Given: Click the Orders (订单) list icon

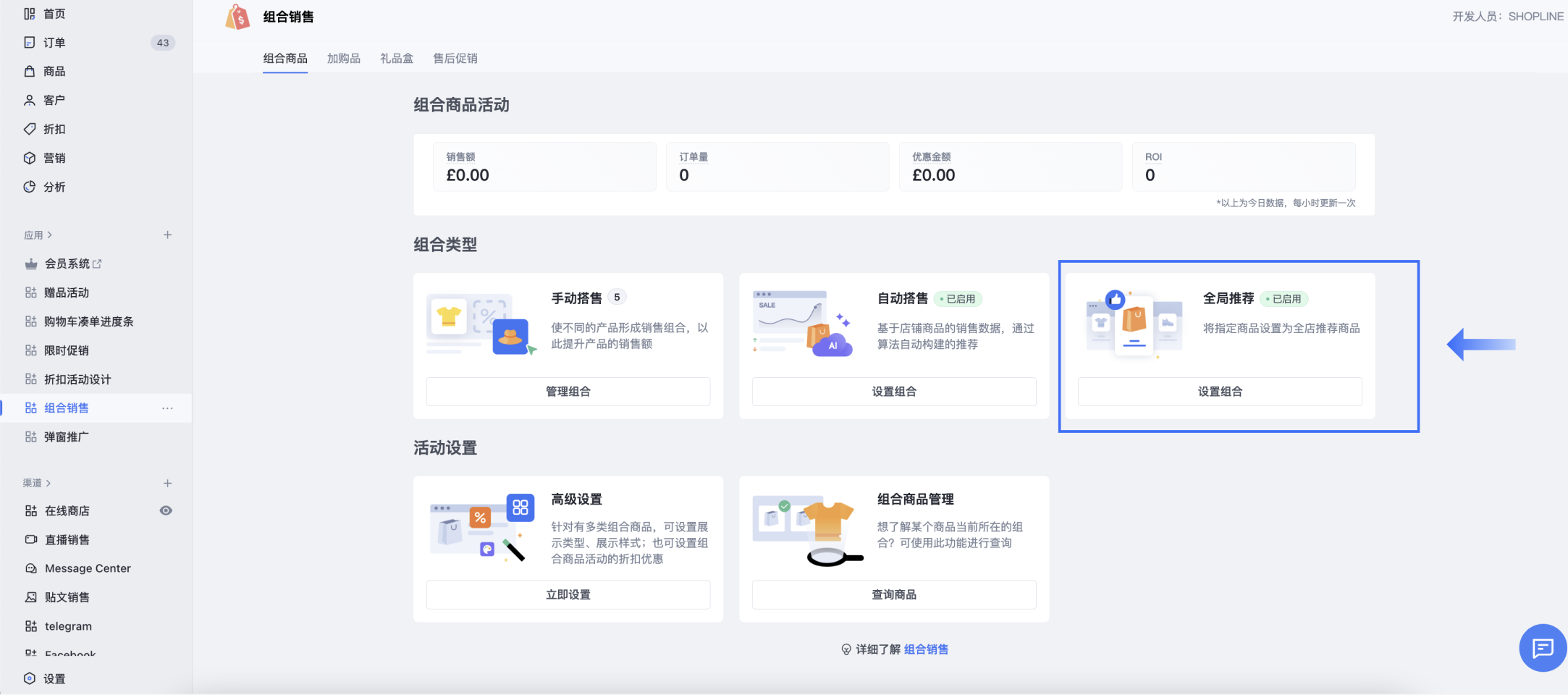Looking at the screenshot, I should 30,43.
